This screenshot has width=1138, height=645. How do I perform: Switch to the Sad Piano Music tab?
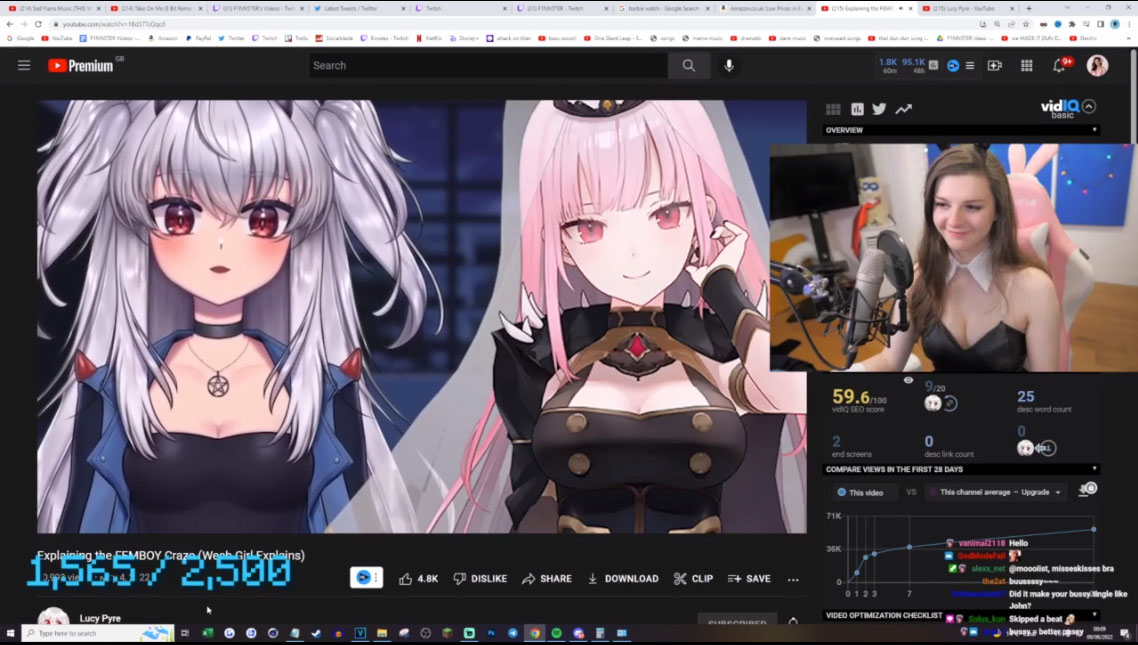[54, 9]
